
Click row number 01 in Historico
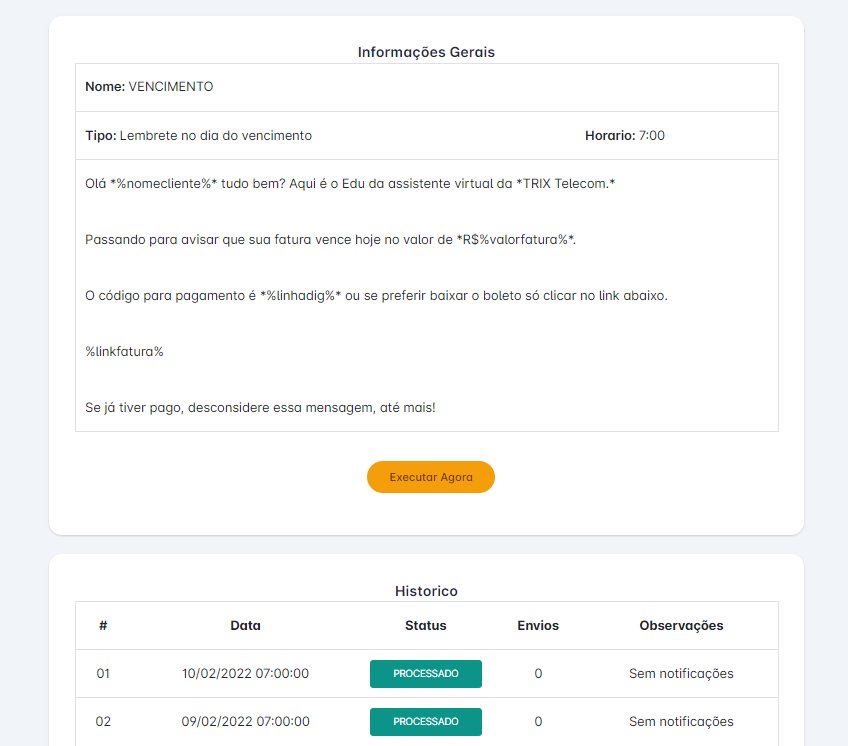click(x=103, y=674)
